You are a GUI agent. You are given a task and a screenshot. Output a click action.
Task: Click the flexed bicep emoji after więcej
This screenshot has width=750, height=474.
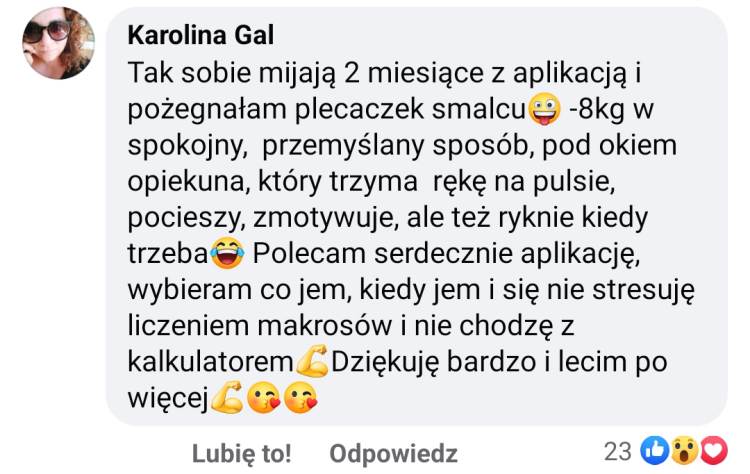pyautogui.click(x=227, y=397)
